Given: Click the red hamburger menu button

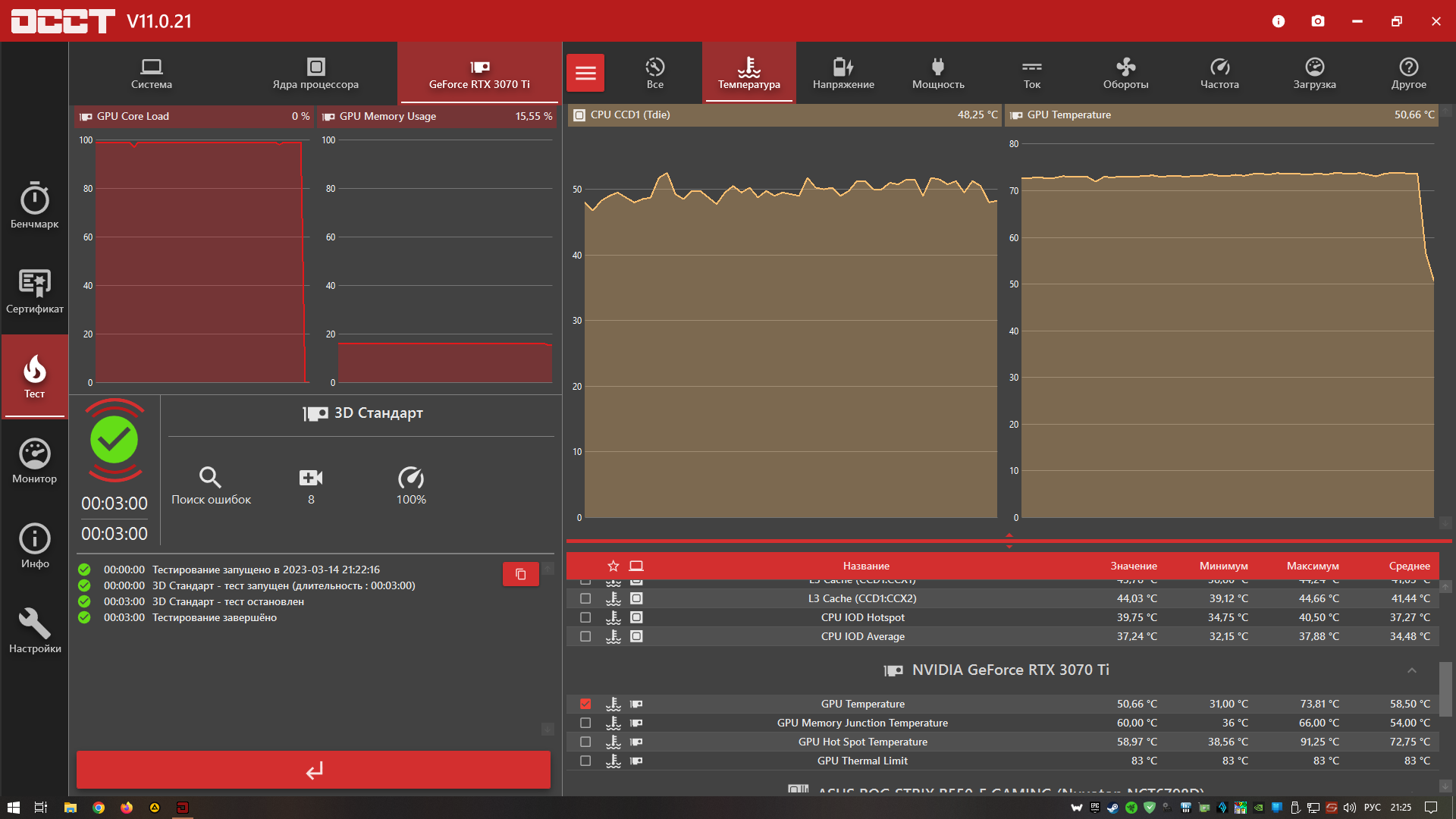Looking at the screenshot, I should pos(585,73).
